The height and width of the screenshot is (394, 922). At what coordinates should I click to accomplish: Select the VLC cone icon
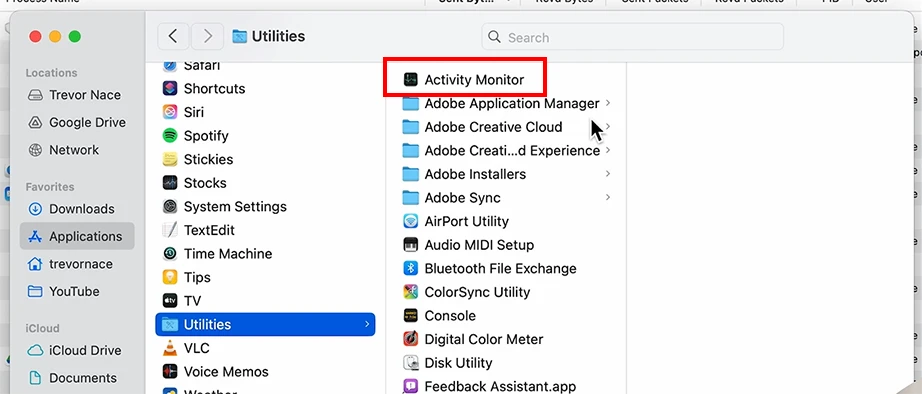pos(170,348)
